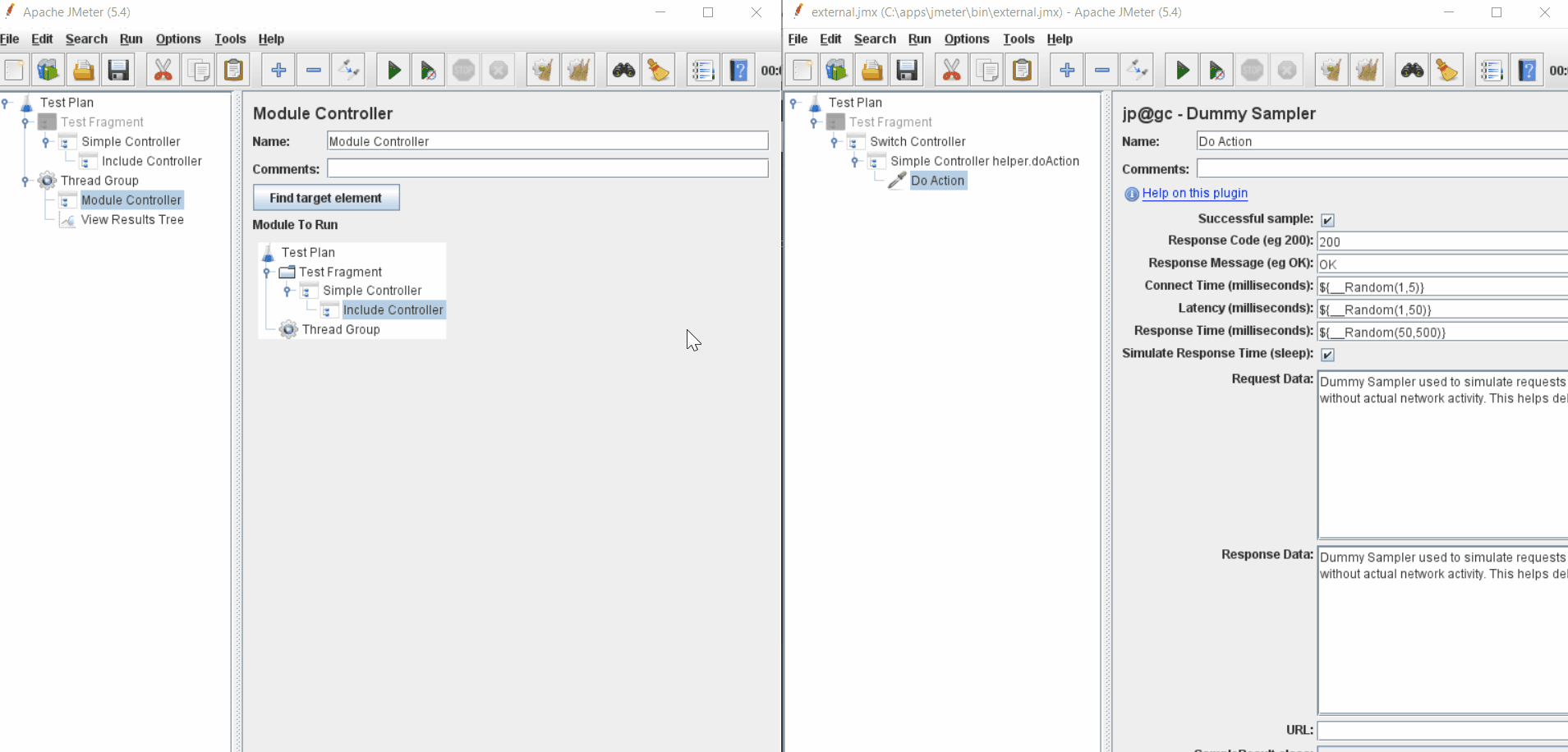Screen dimensions: 1568x752
Task: Open the Tools menu in external.jmx window
Action: click(x=1019, y=39)
